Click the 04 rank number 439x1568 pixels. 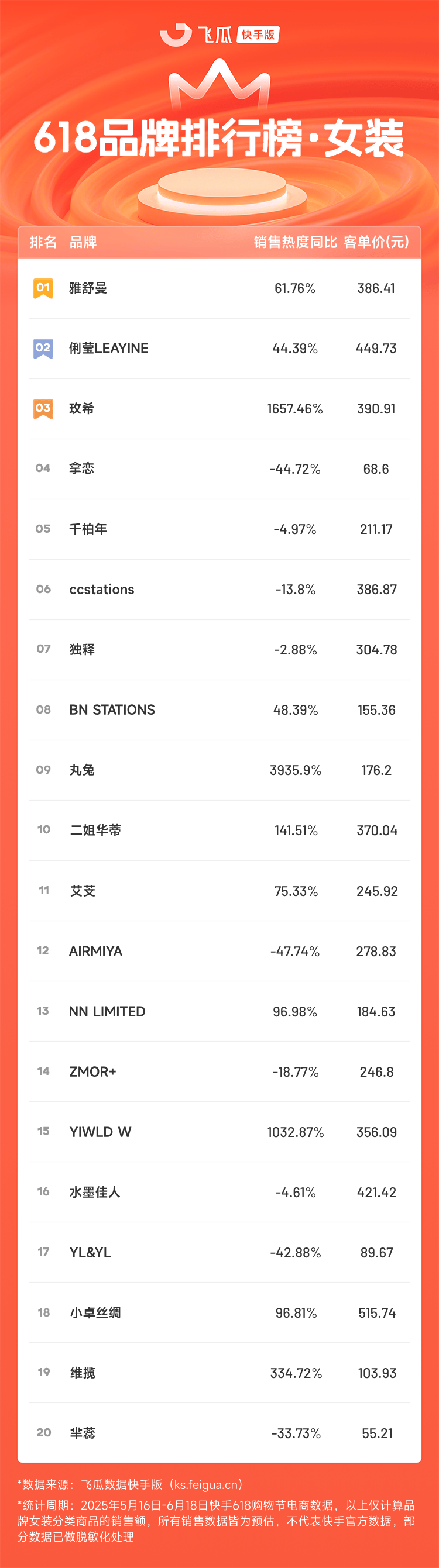(x=43, y=468)
